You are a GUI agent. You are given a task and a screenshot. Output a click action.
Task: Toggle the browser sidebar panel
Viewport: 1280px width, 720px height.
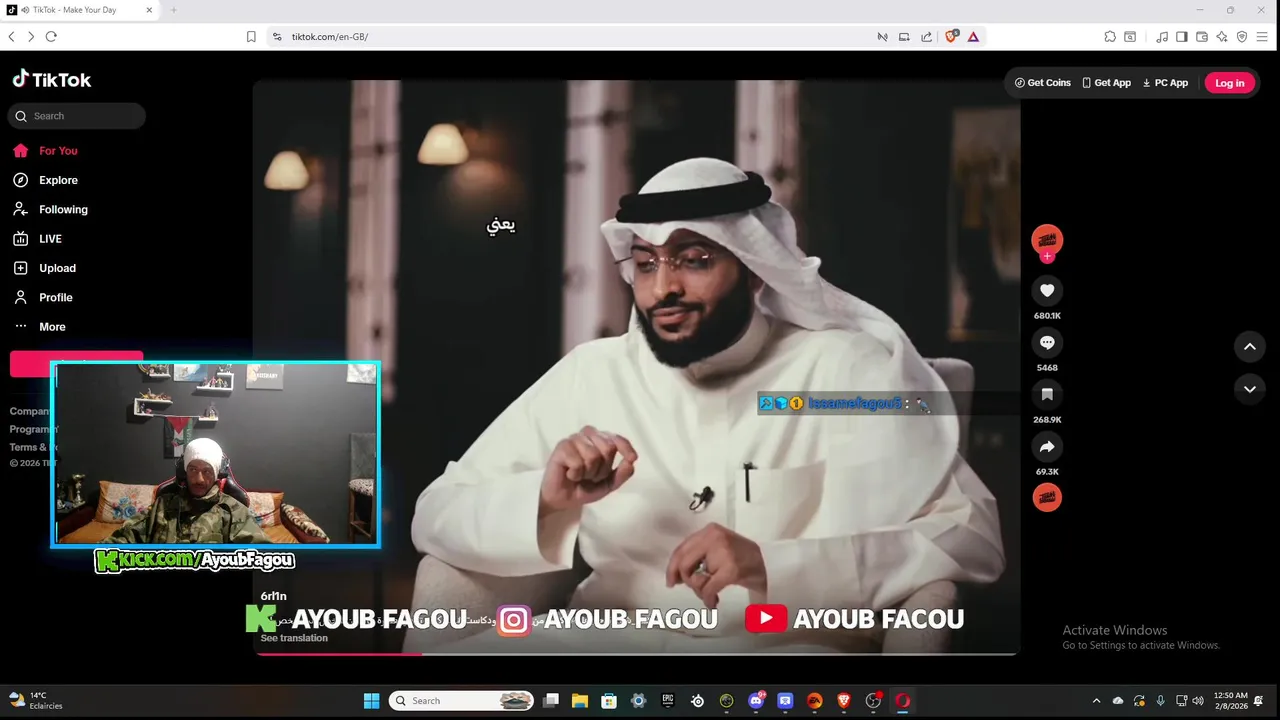pyautogui.click(x=1181, y=36)
